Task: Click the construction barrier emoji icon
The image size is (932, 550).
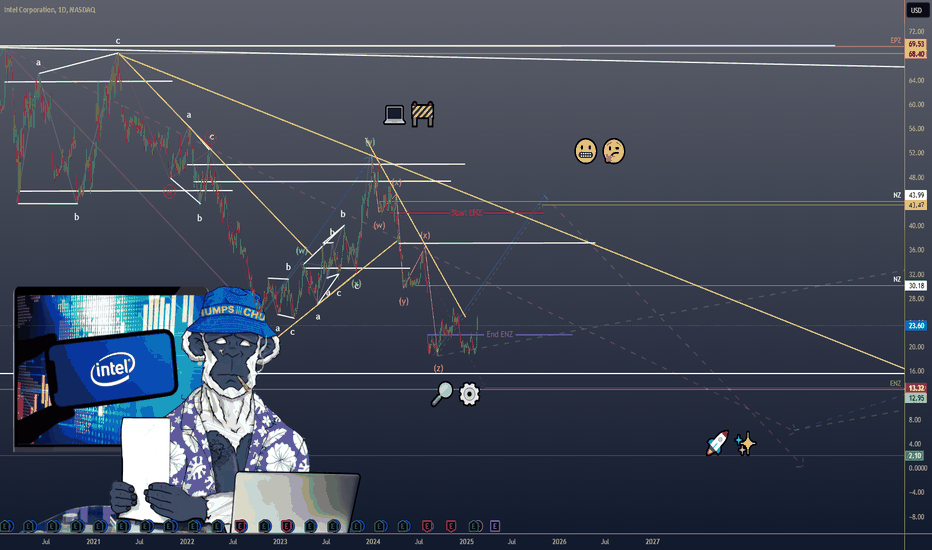Action: 423,114
